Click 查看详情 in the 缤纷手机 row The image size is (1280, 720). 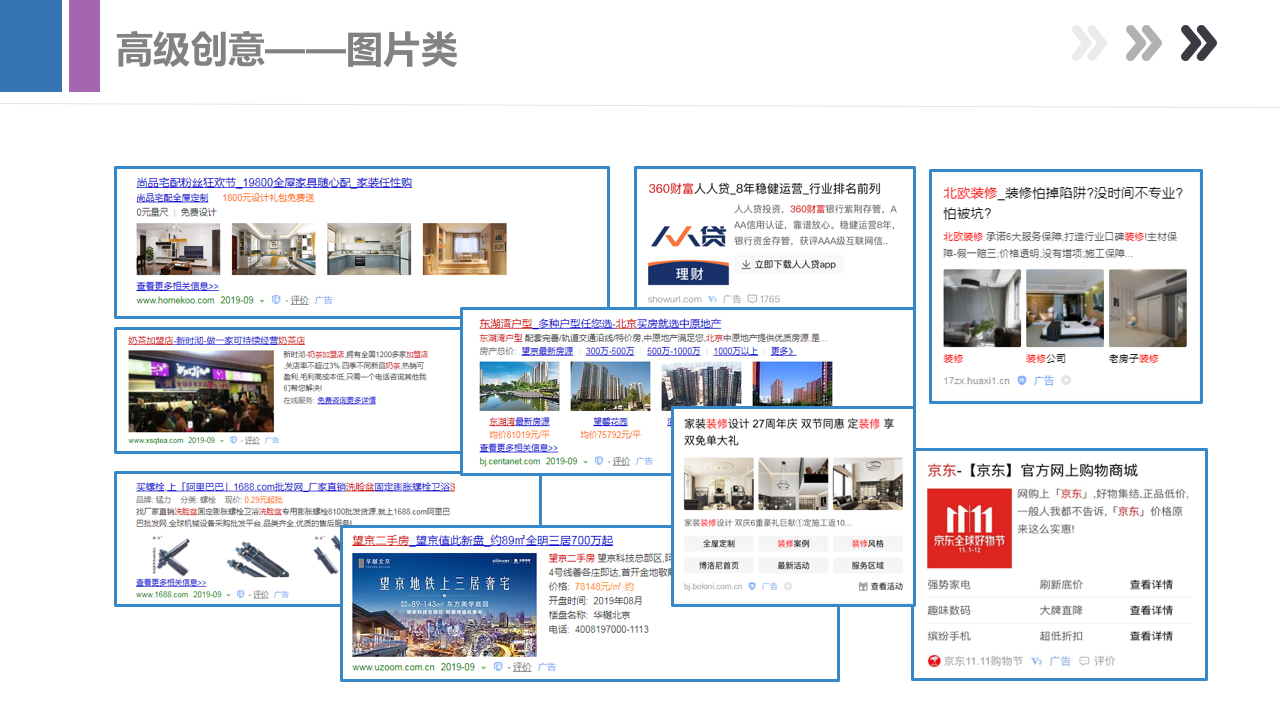[x=1151, y=637]
